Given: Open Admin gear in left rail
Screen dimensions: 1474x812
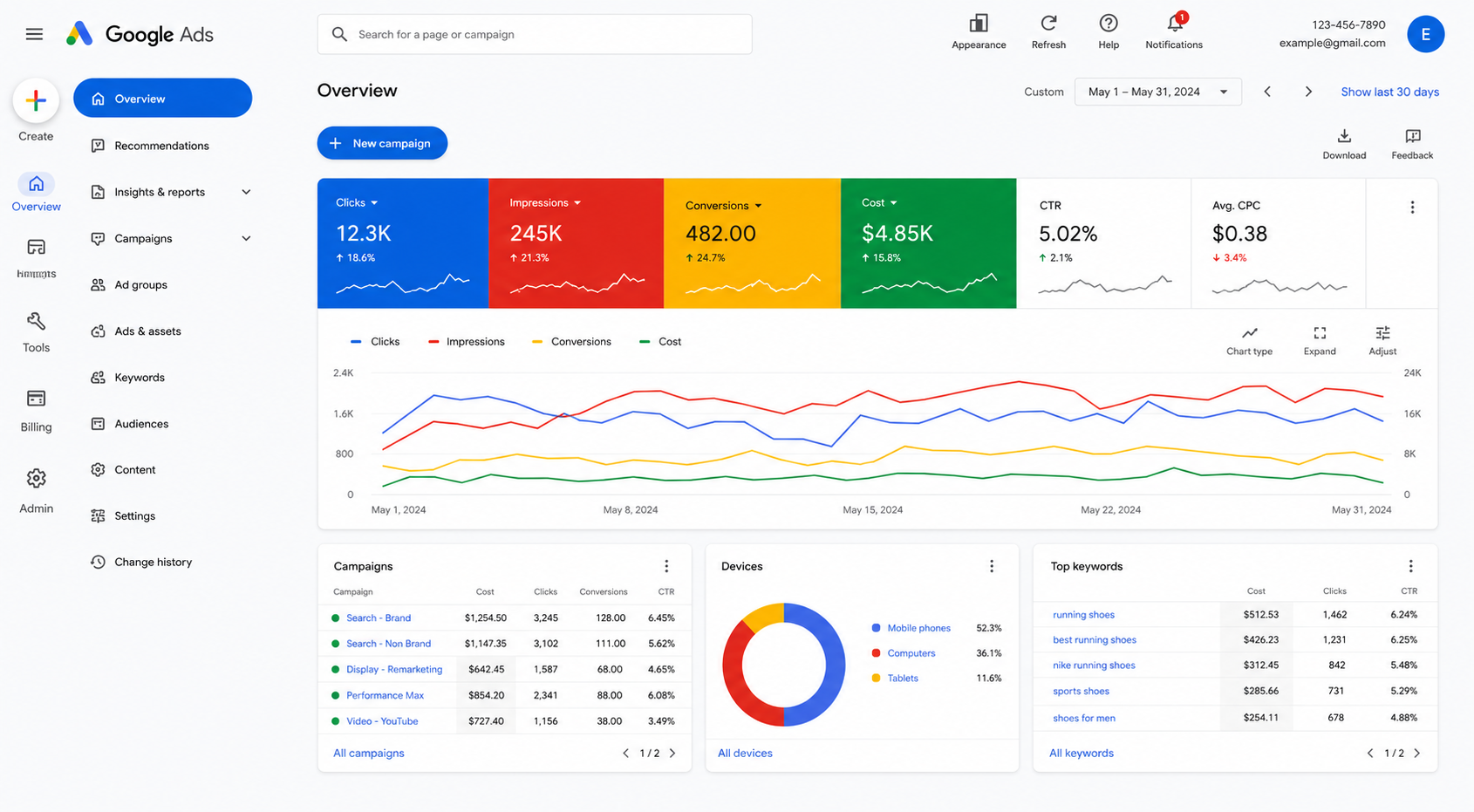Looking at the screenshot, I should (36, 491).
